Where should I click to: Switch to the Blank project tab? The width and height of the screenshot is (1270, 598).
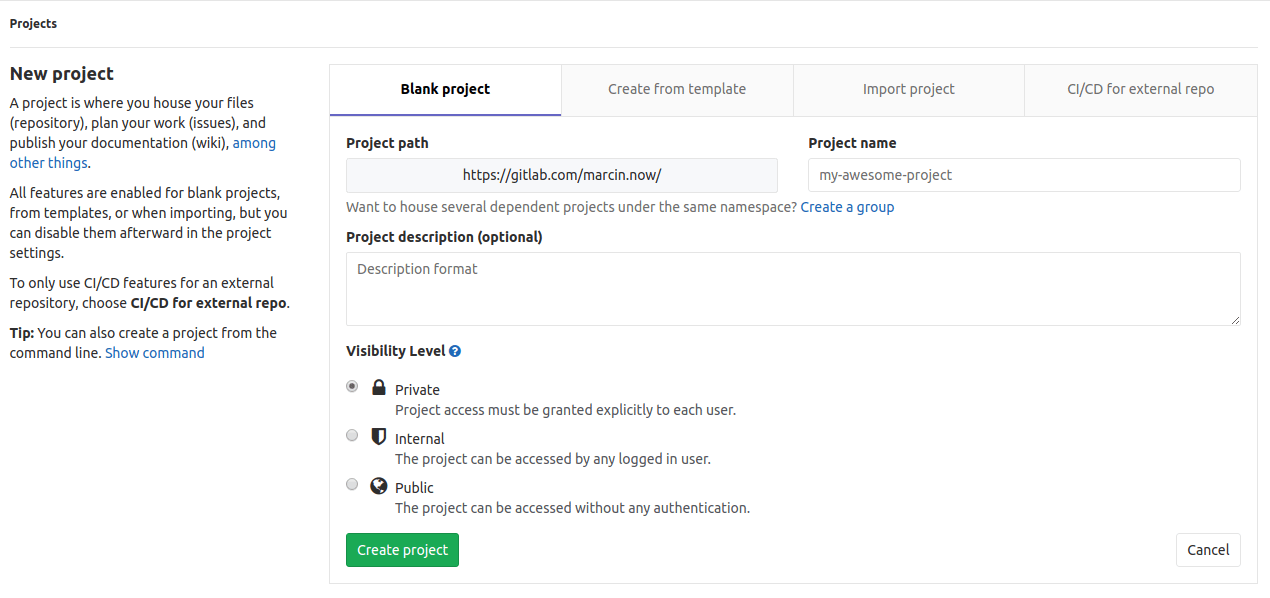[445, 90]
